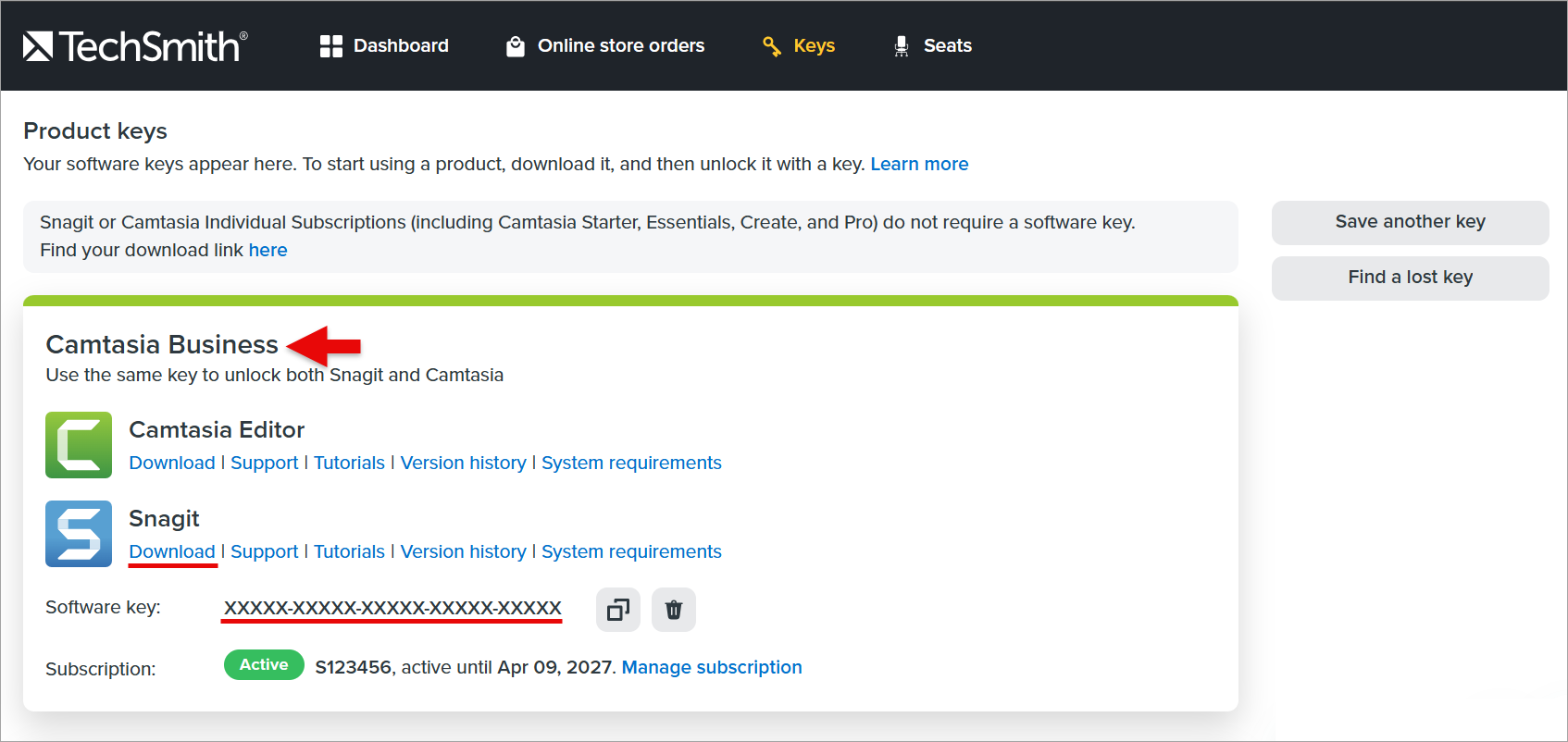Click the 'Subscription:' label
Screen dimensions: 1568x742
click(101, 669)
